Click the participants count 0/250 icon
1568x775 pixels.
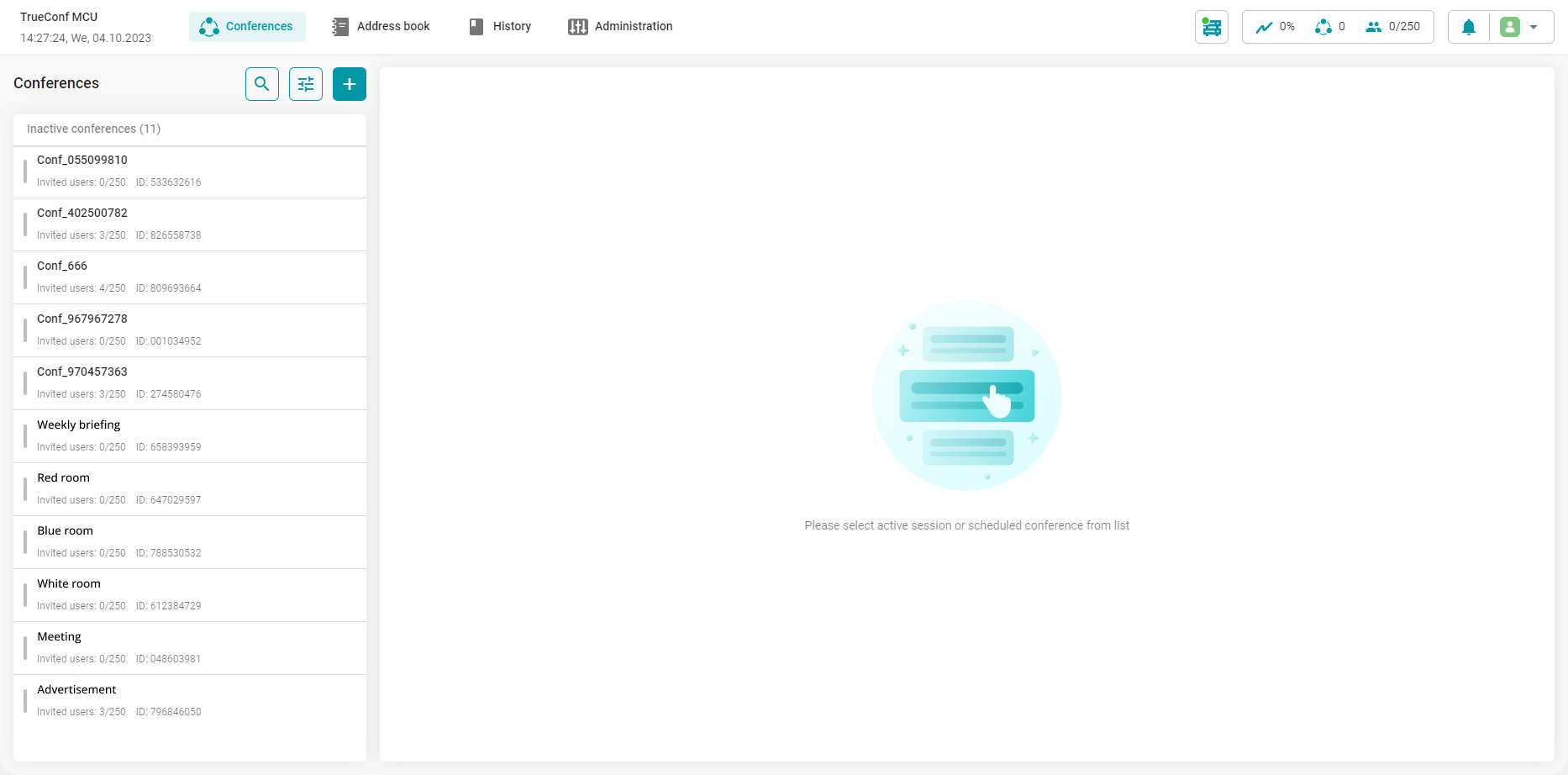1374,27
